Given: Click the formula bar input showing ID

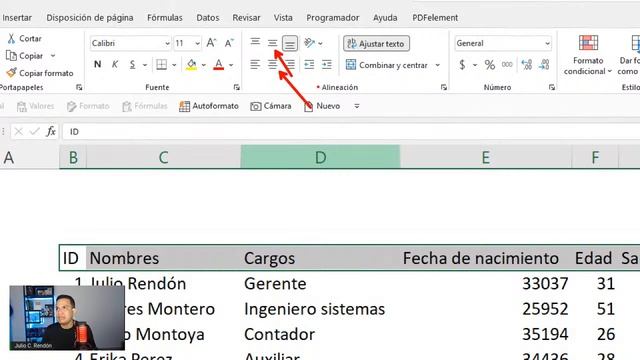Looking at the screenshot, I should (x=351, y=131).
